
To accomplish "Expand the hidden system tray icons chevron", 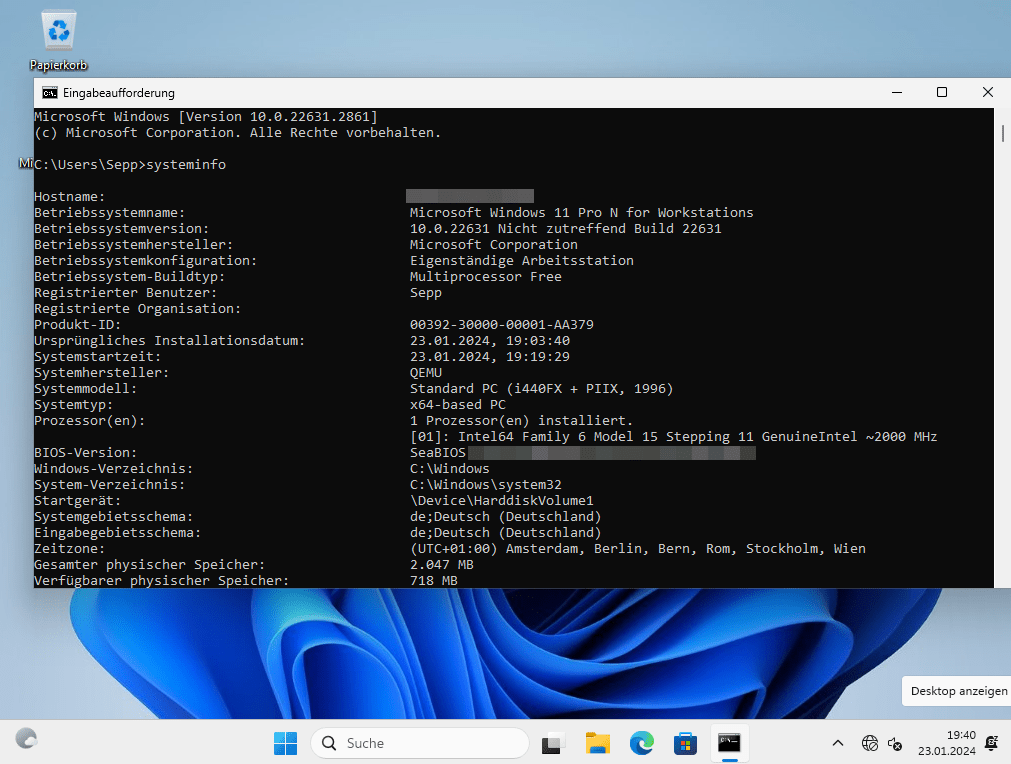I will click(838, 743).
